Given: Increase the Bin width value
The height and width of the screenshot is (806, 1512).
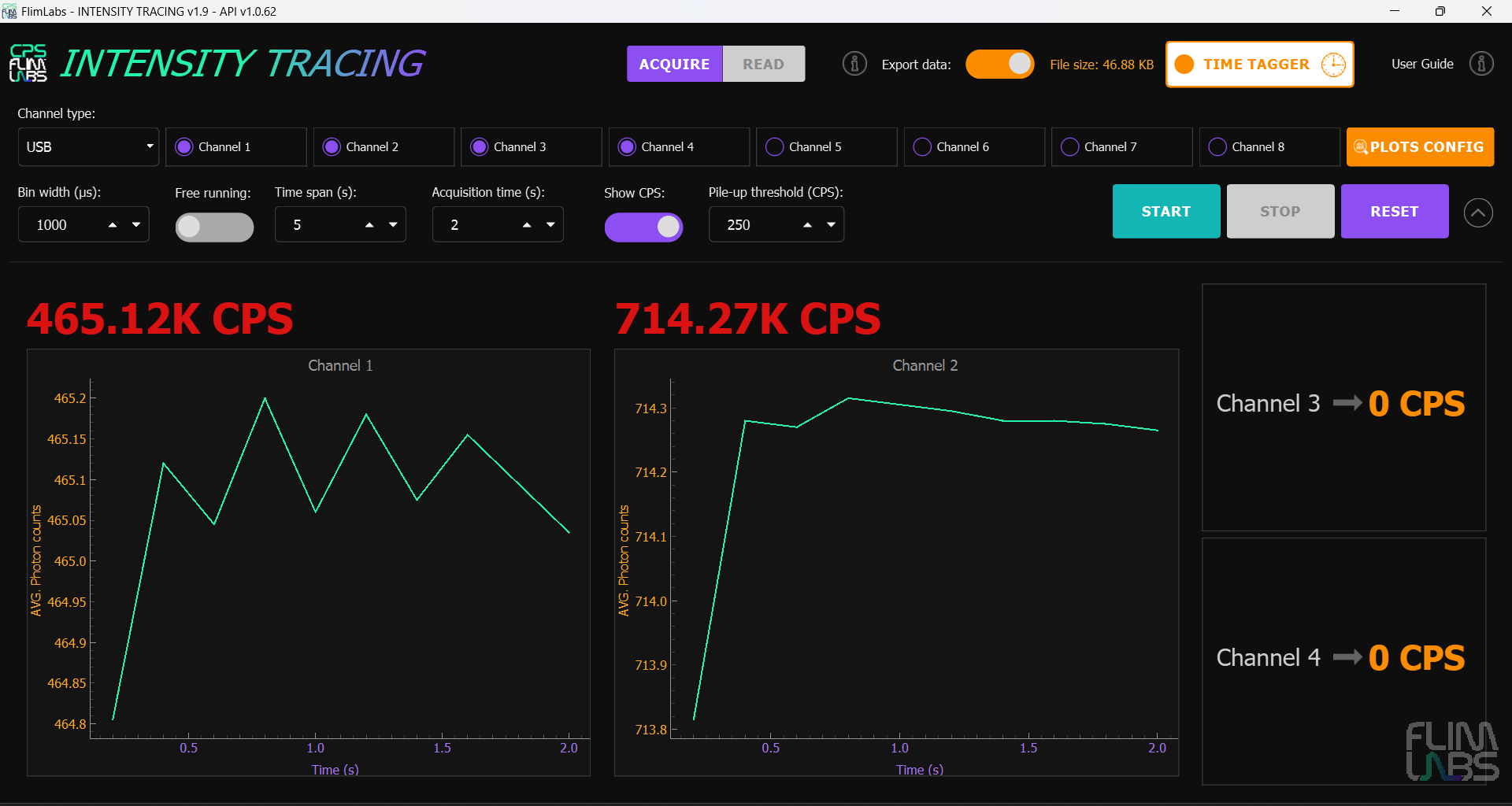Looking at the screenshot, I should pos(113,225).
